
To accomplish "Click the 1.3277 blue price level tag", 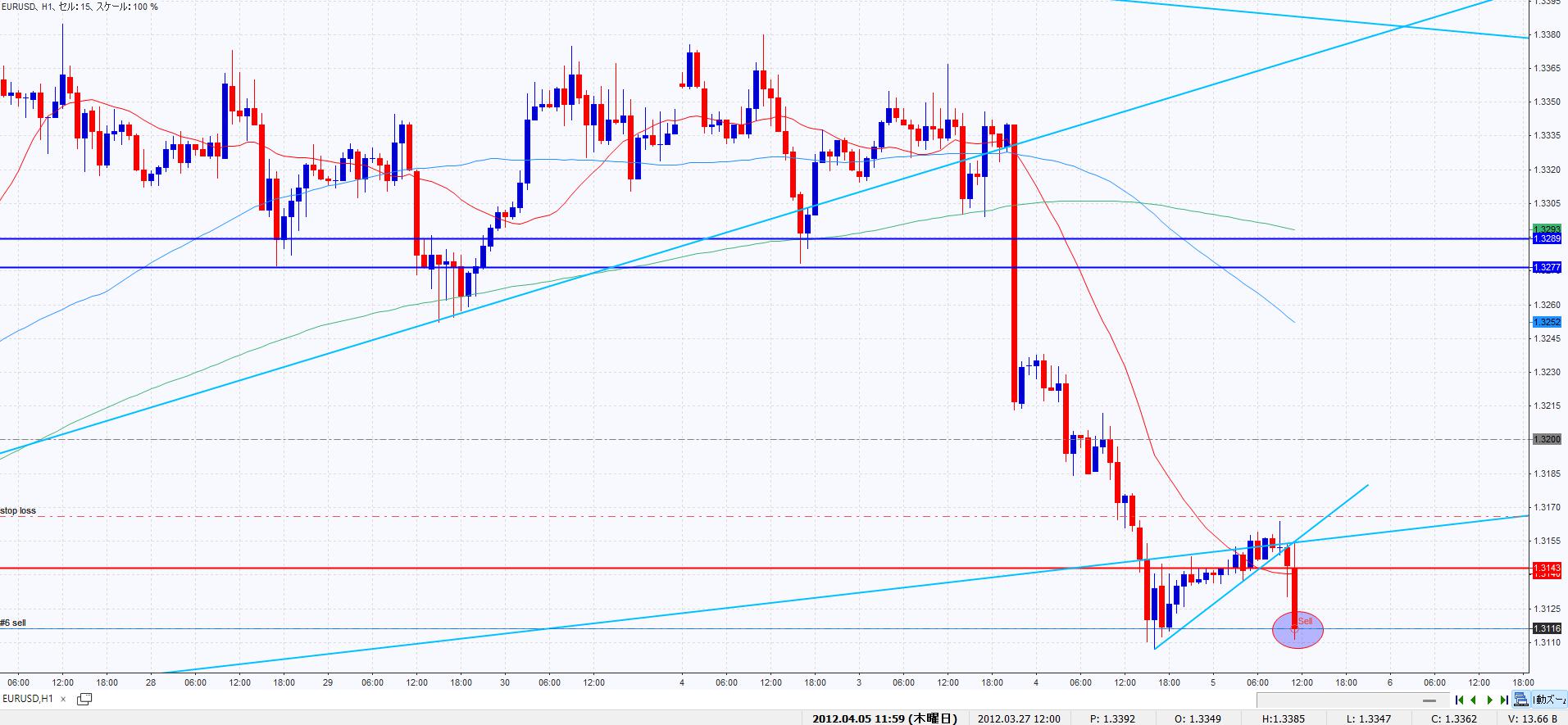I will click(x=1547, y=268).
